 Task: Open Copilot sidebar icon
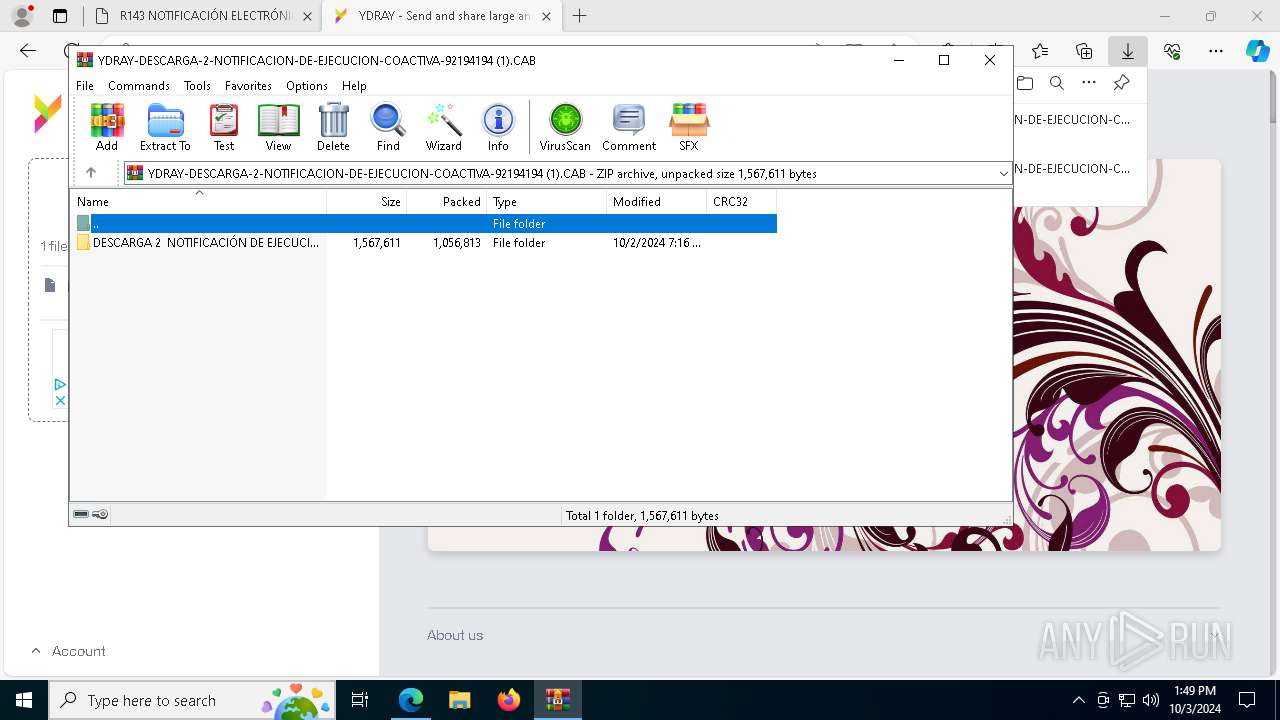(1258, 51)
